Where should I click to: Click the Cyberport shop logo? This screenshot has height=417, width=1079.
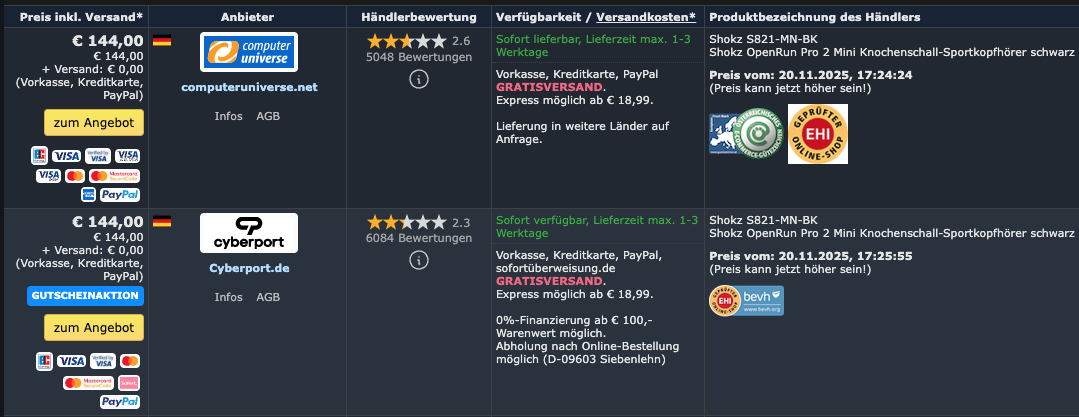(x=249, y=233)
